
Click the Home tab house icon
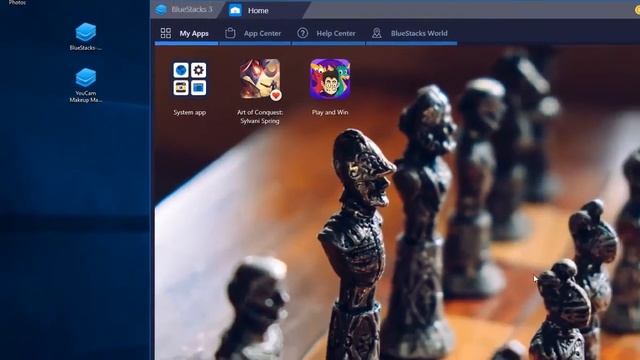235,10
